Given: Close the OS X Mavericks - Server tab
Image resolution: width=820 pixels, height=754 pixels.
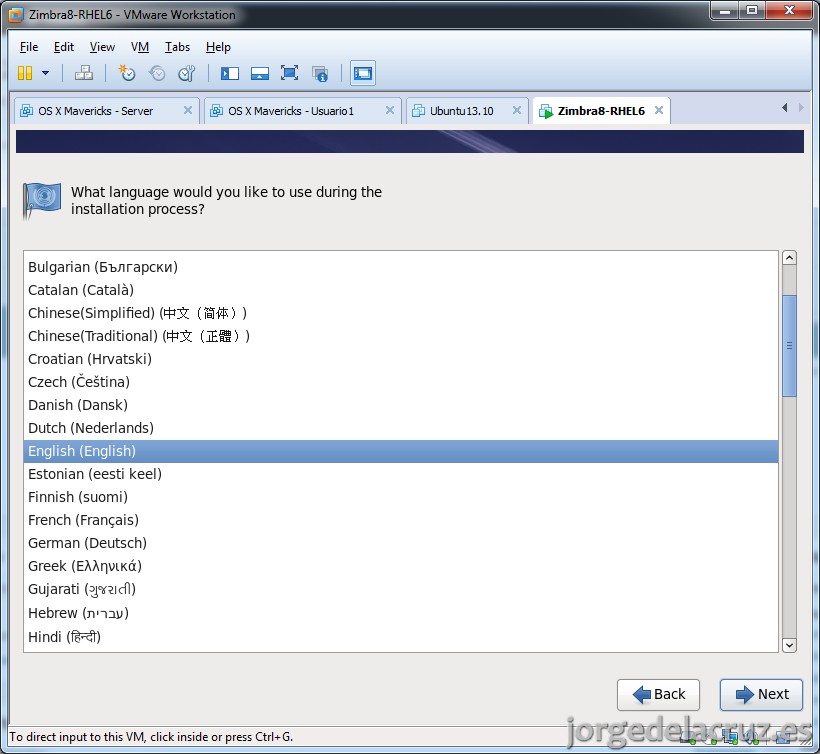Looking at the screenshot, I should [x=188, y=110].
